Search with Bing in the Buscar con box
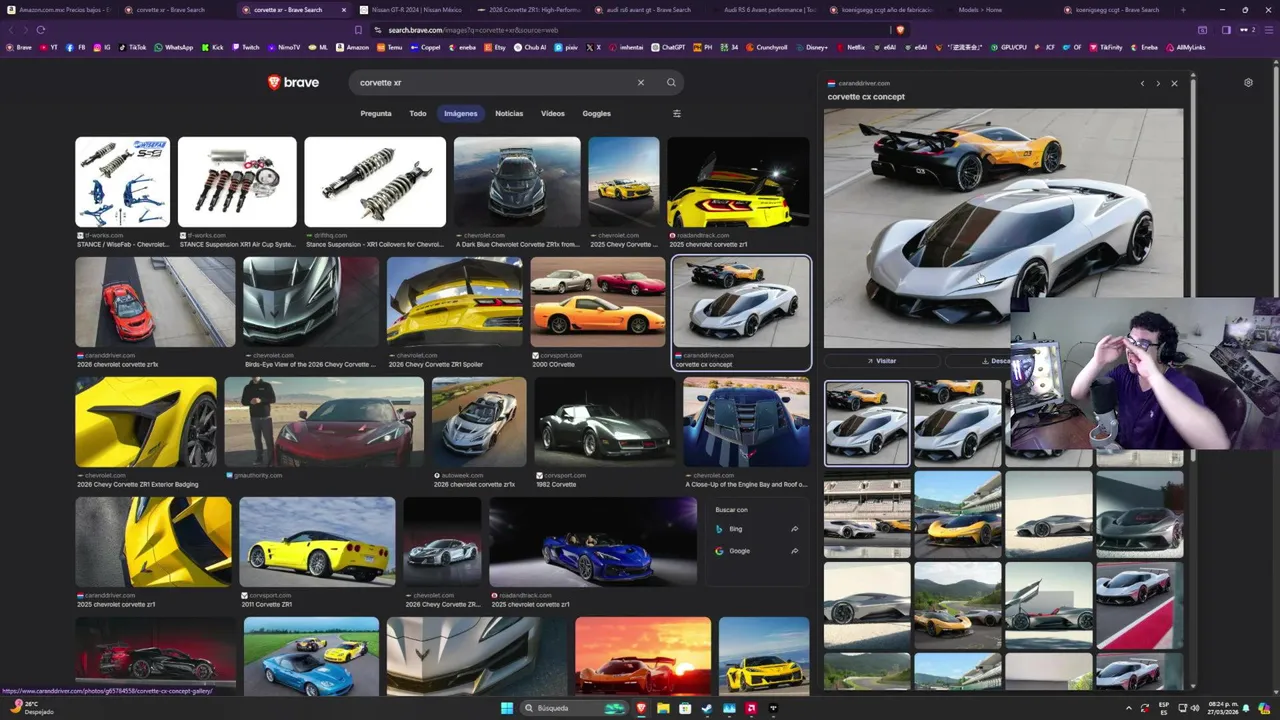Image resolution: width=1280 pixels, height=720 pixels. click(757, 529)
